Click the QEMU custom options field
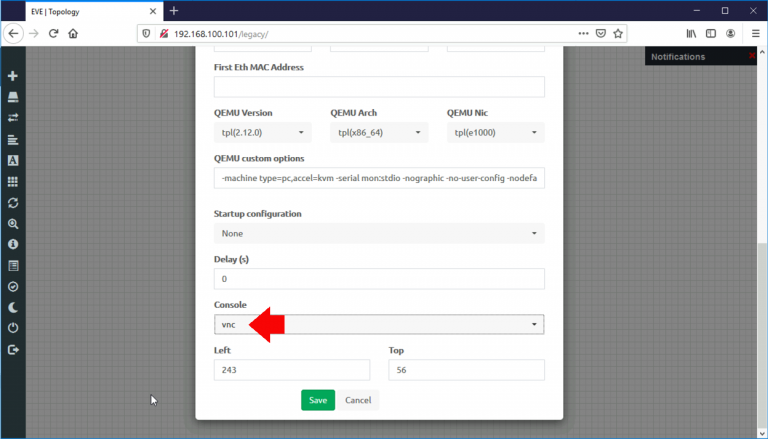The width and height of the screenshot is (768, 439). tap(379, 178)
